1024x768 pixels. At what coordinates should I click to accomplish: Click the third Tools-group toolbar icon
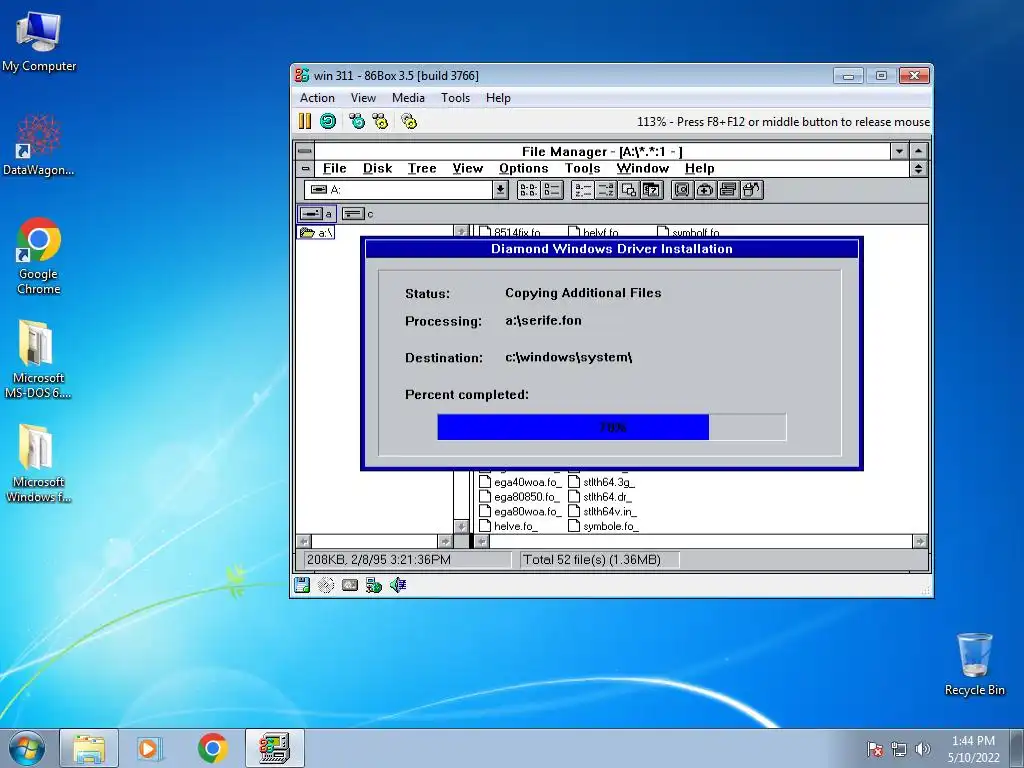tap(728, 190)
